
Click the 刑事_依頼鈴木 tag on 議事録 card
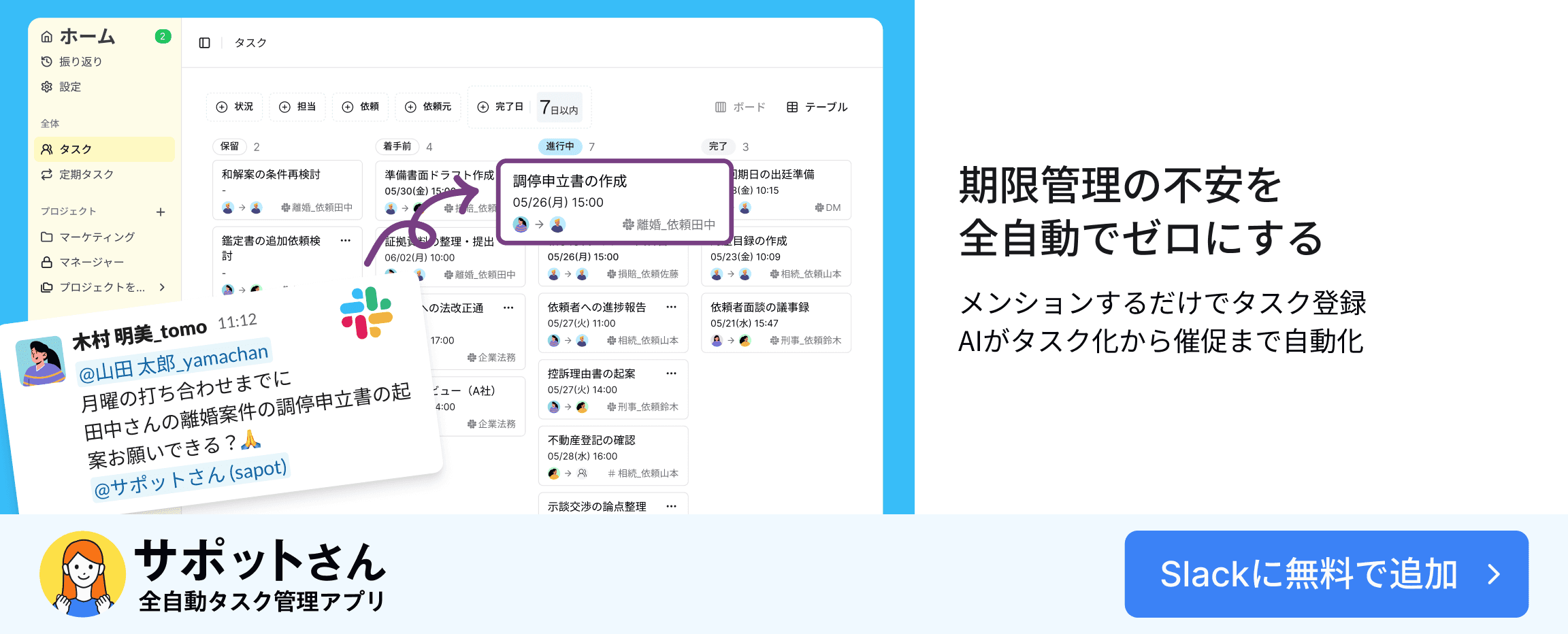806,340
